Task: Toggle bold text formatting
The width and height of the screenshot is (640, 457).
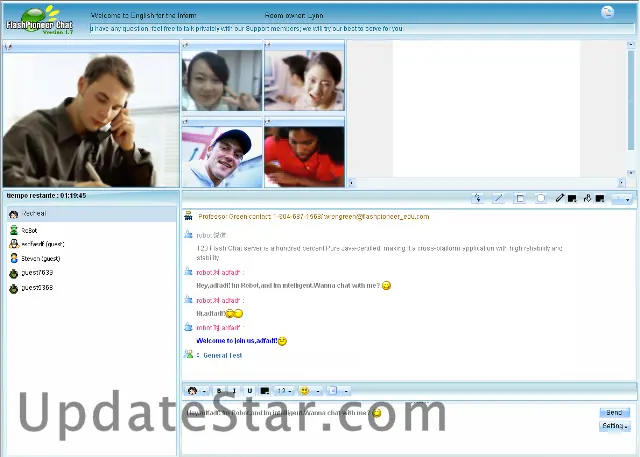Action: point(219,391)
